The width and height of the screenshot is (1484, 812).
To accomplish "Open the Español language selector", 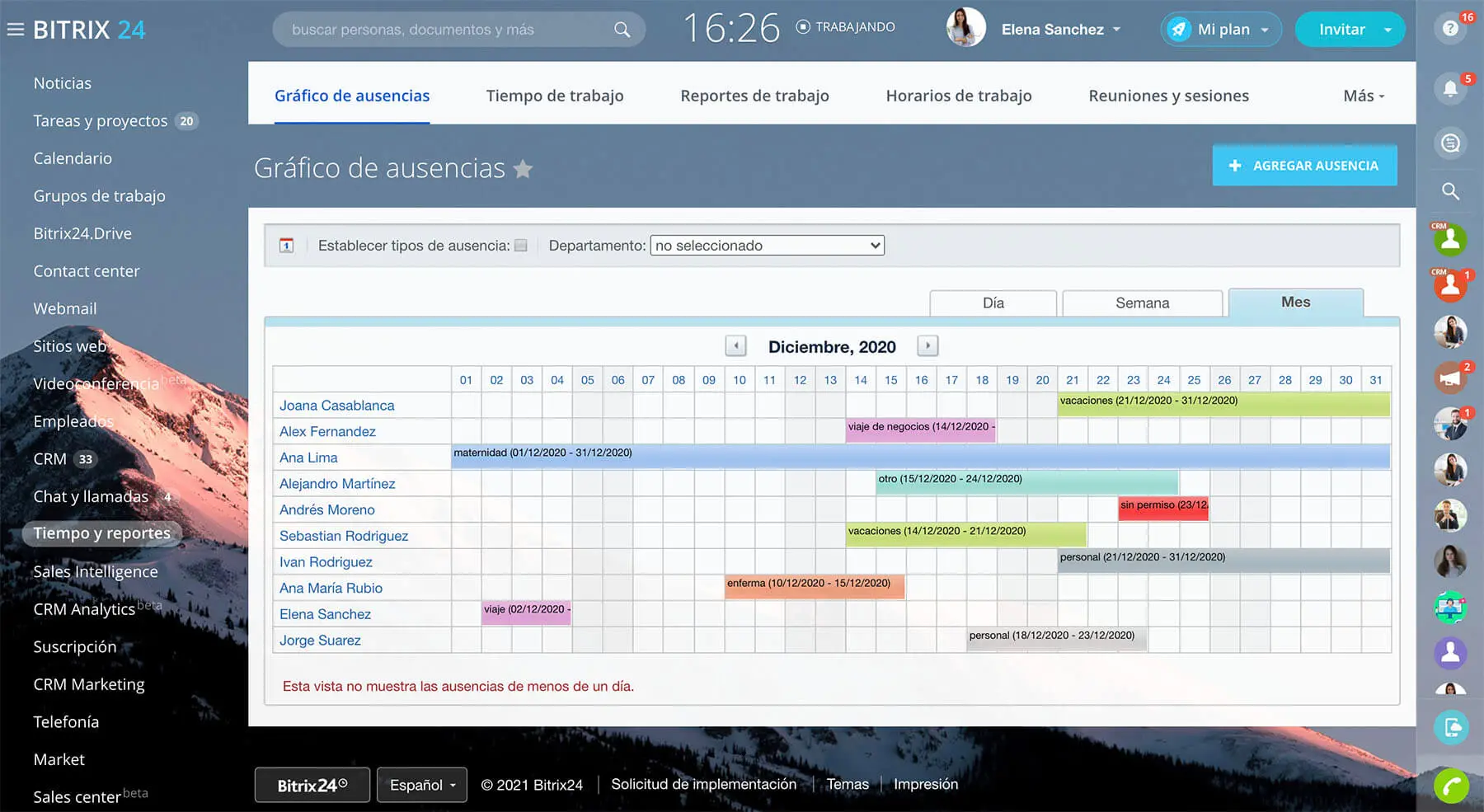I will pos(422,785).
